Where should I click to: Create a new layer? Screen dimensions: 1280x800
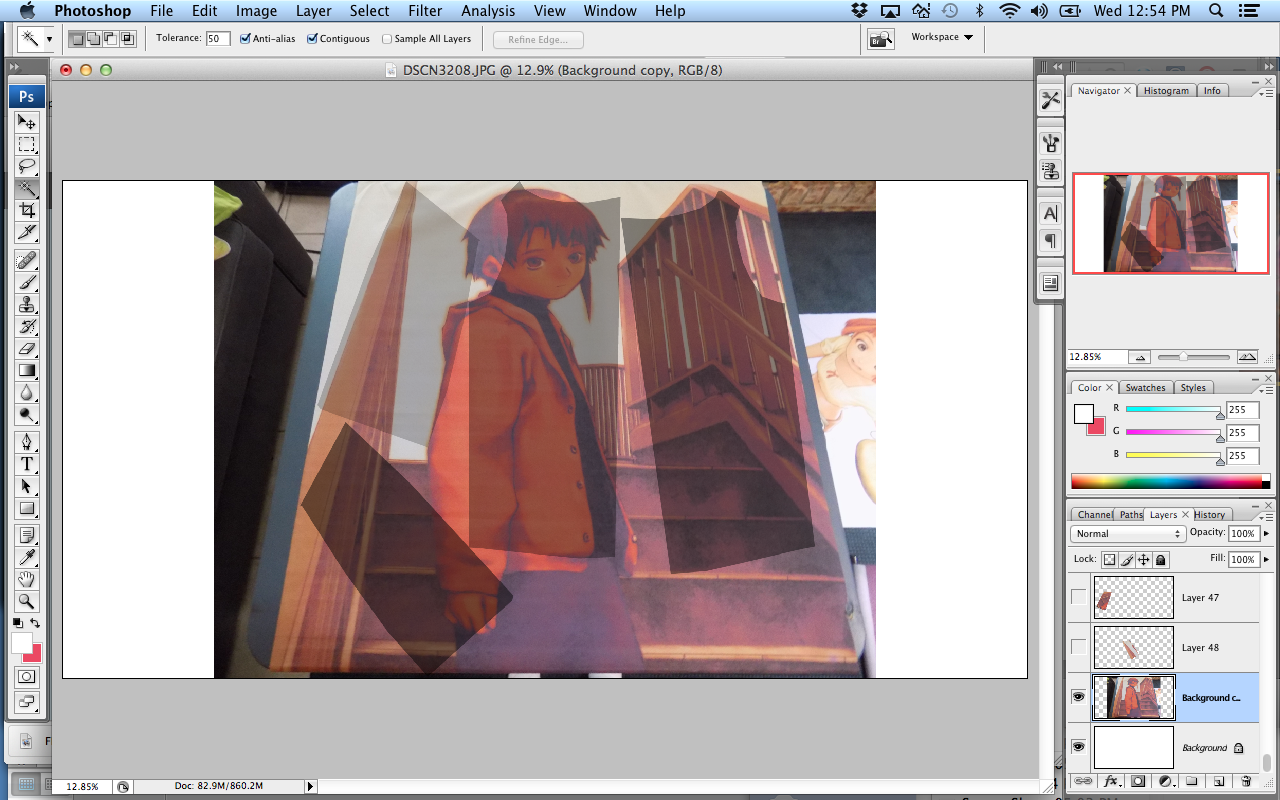click(1218, 781)
